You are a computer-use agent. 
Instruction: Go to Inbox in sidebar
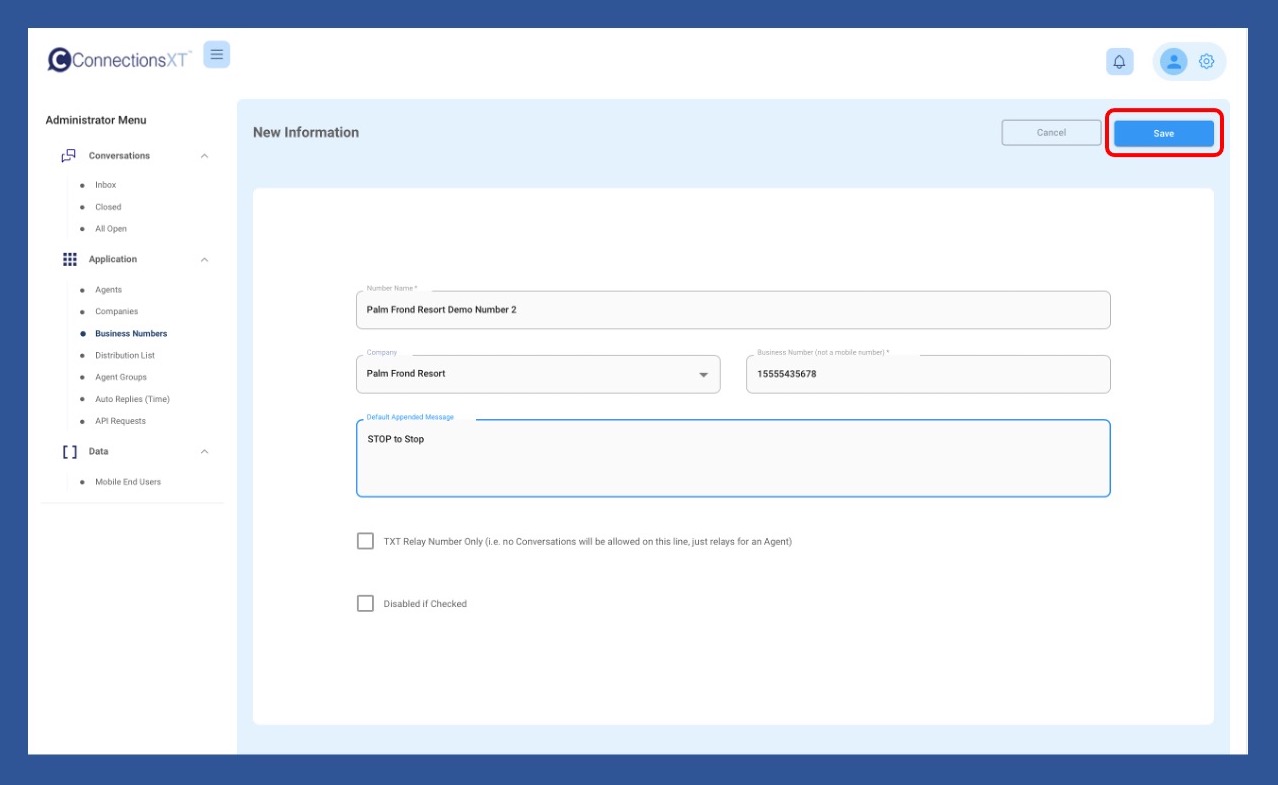coord(105,185)
